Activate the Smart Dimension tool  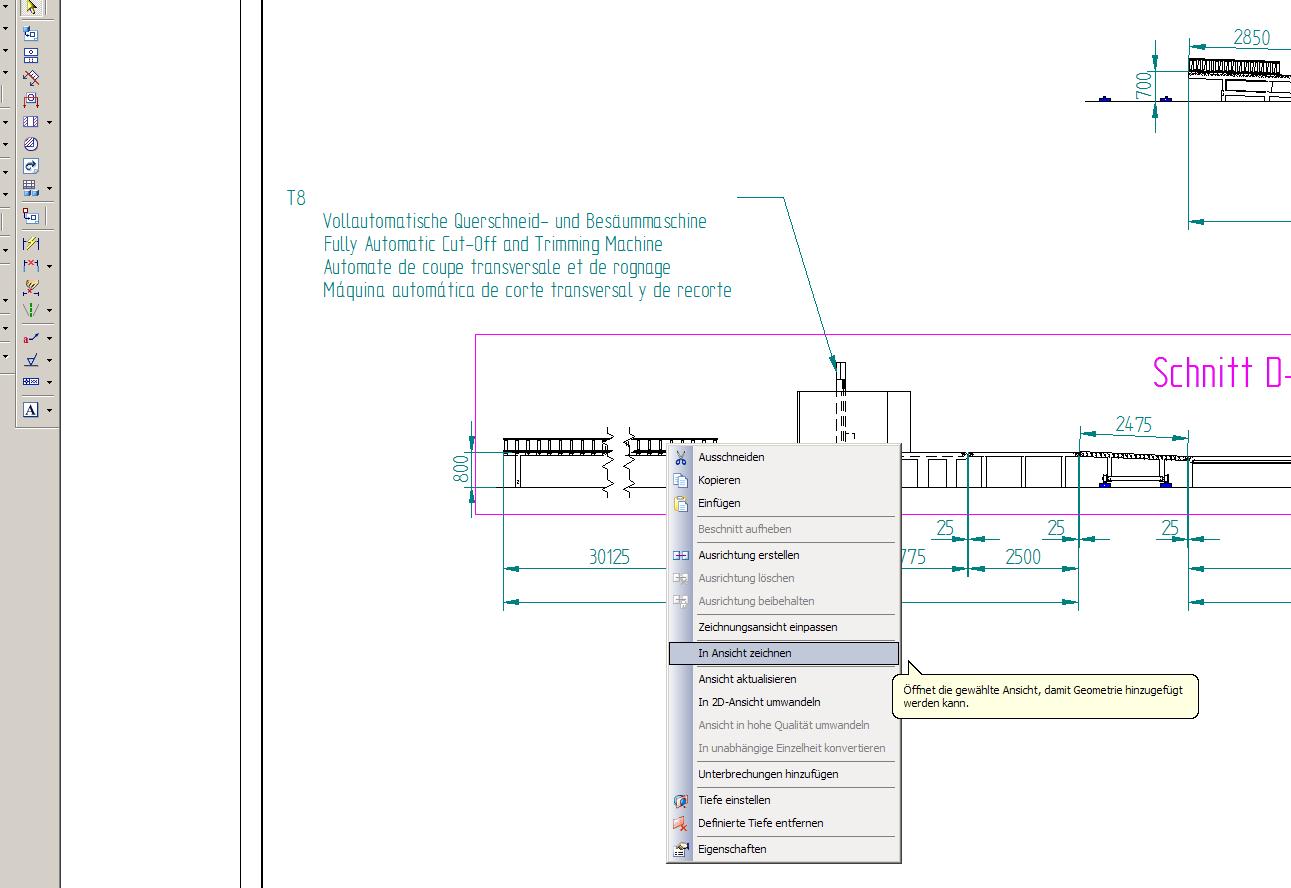pos(31,243)
